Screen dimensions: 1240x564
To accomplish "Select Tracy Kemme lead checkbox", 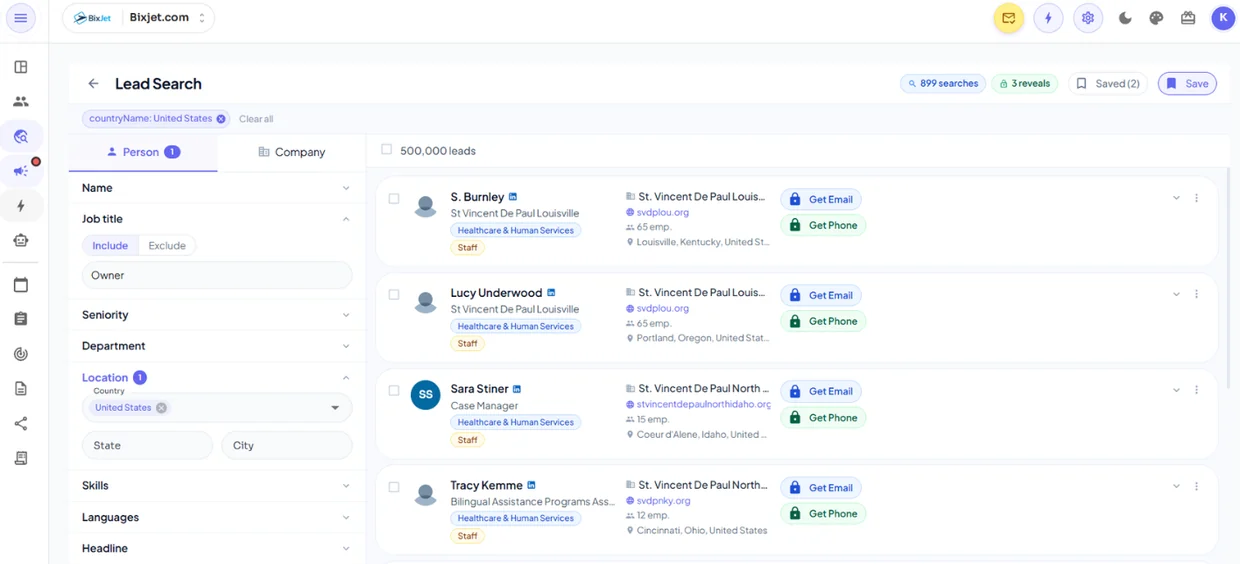I will click(394, 487).
